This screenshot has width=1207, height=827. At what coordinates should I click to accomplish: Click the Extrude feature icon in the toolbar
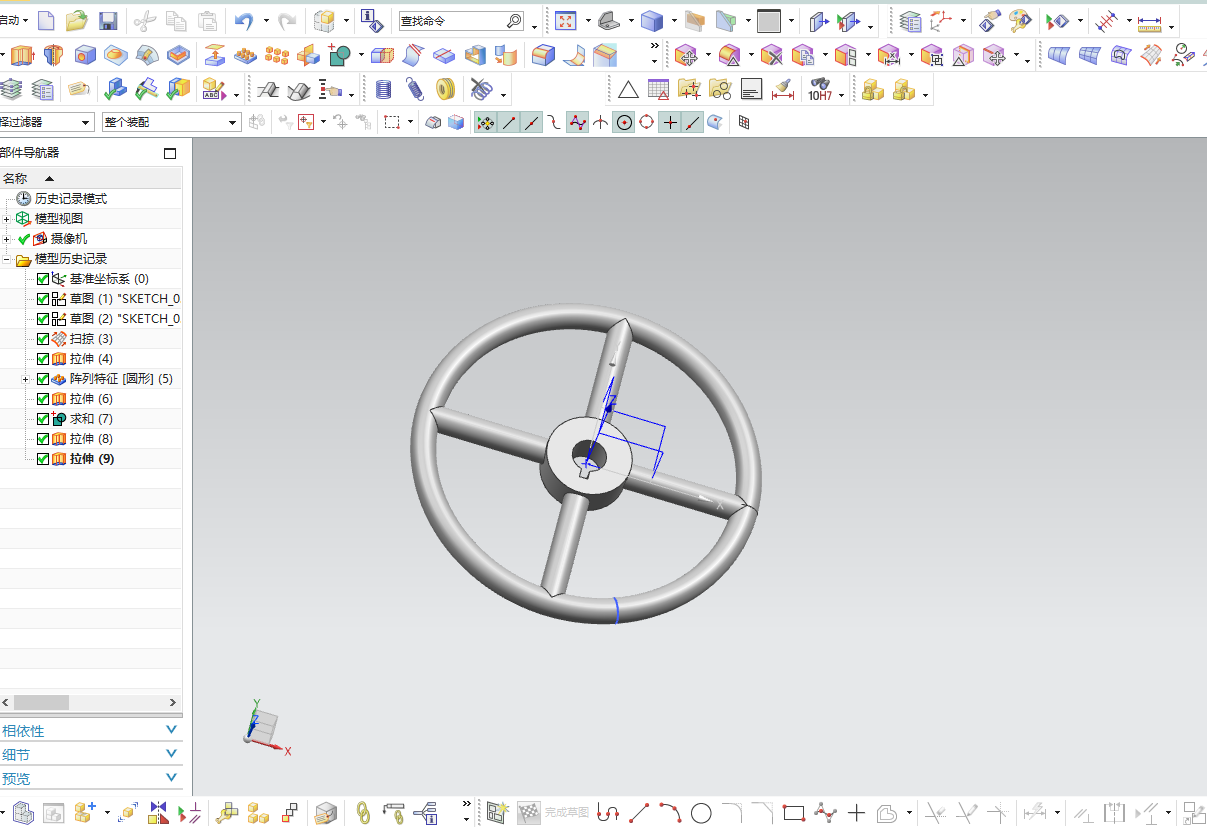pyautogui.click(x=22, y=56)
